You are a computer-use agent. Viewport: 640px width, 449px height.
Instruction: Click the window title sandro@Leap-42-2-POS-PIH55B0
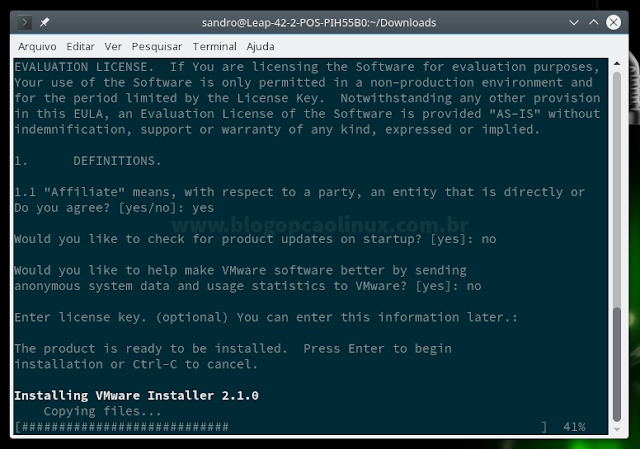coord(319,22)
